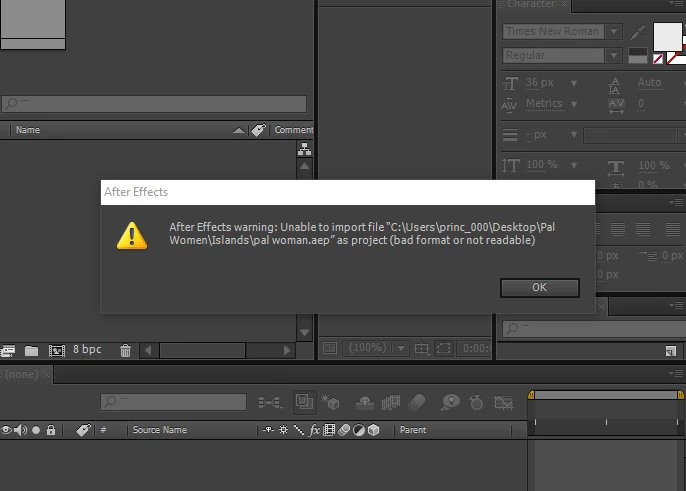Click the Timeline layer search field
The width and height of the screenshot is (686, 491).
coord(173,402)
